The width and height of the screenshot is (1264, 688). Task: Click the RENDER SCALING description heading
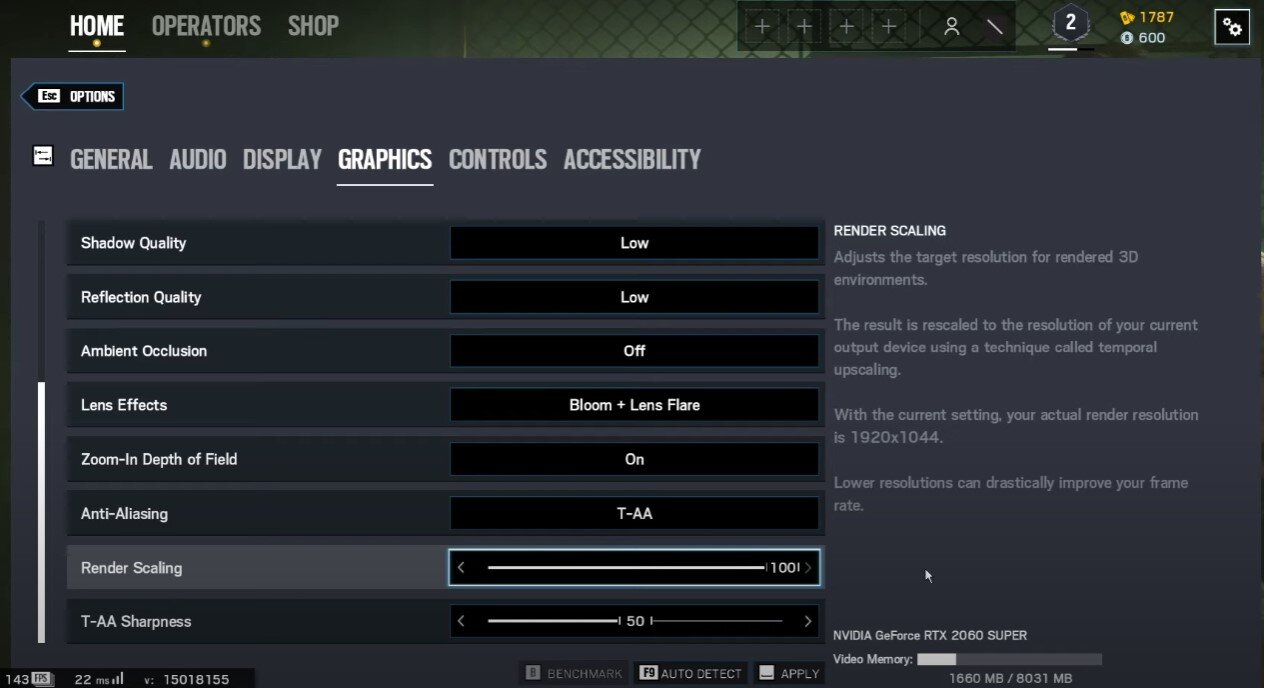(890, 231)
